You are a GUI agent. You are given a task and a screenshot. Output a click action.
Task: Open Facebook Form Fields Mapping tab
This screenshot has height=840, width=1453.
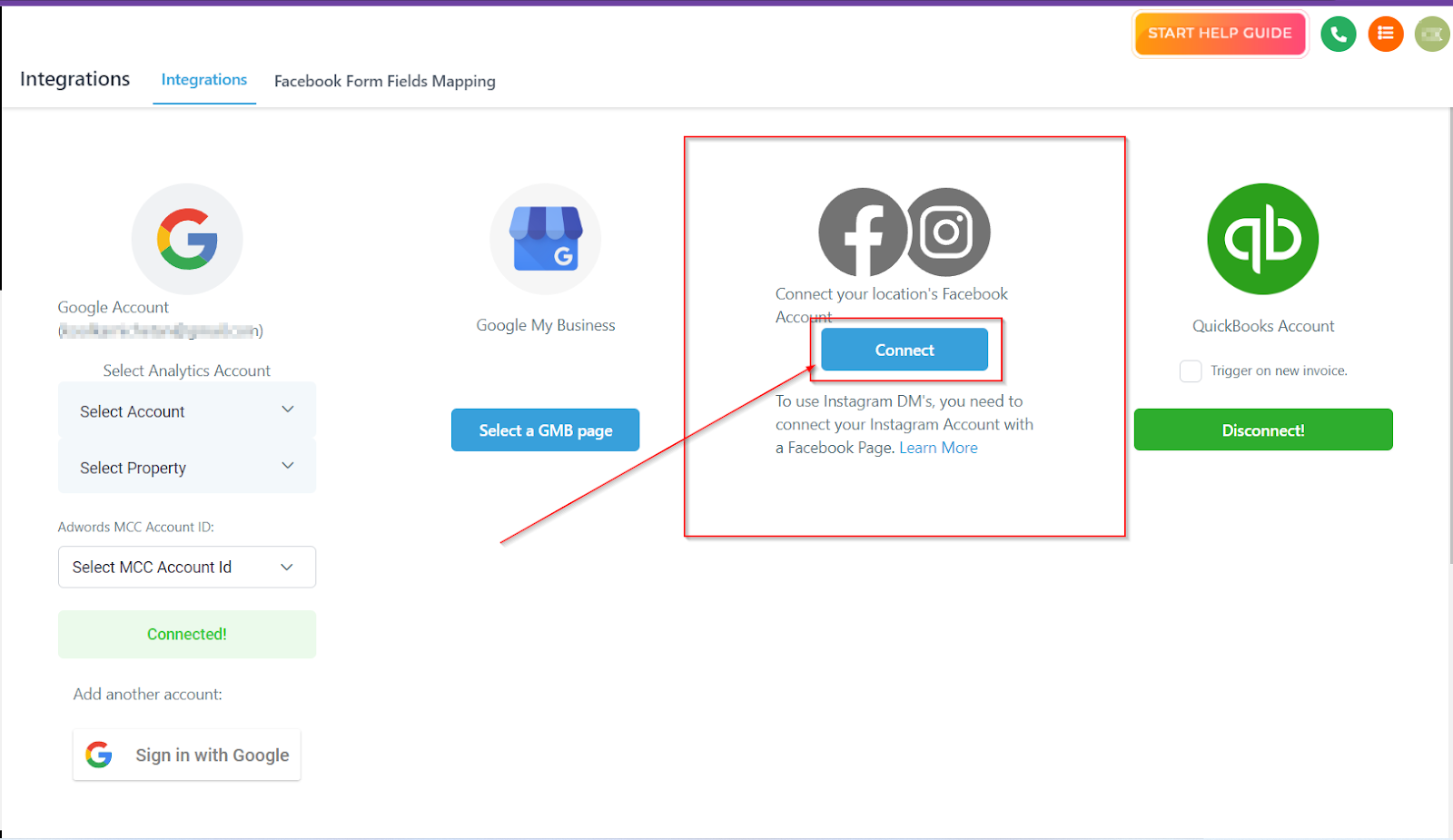[x=385, y=81]
